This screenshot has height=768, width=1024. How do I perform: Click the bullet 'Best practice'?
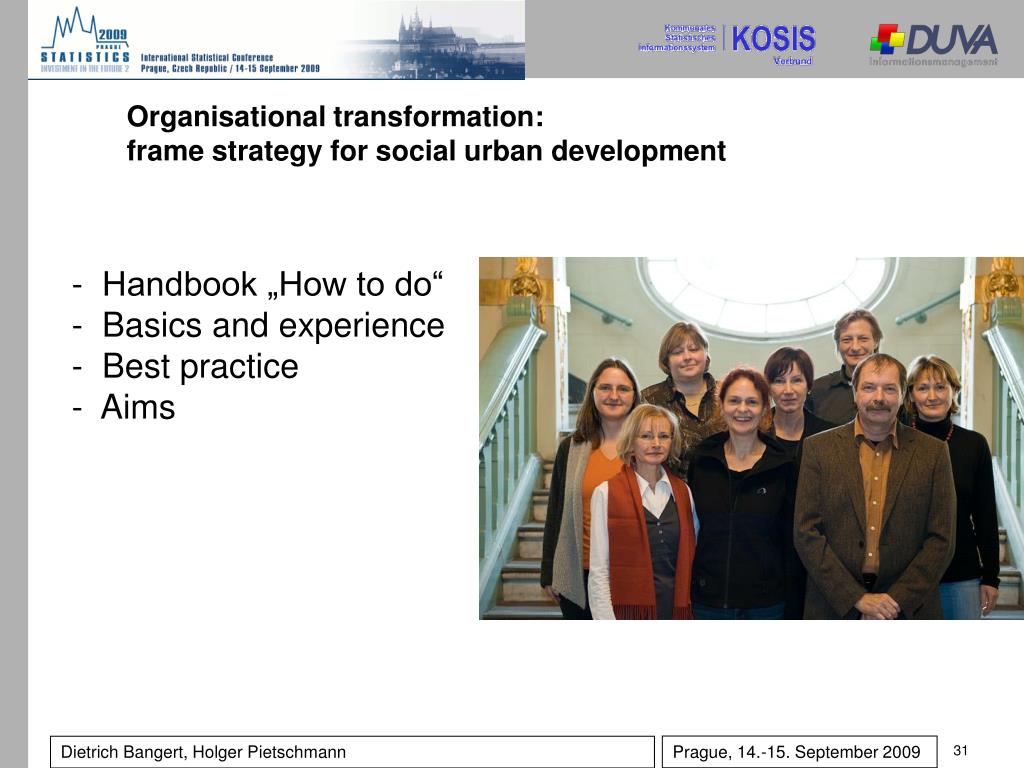click(200, 366)
